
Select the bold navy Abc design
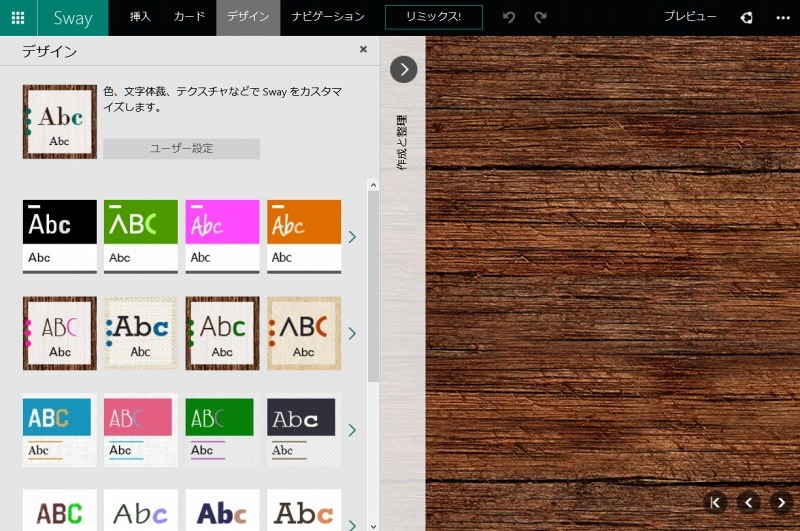[x=222, y=510]
